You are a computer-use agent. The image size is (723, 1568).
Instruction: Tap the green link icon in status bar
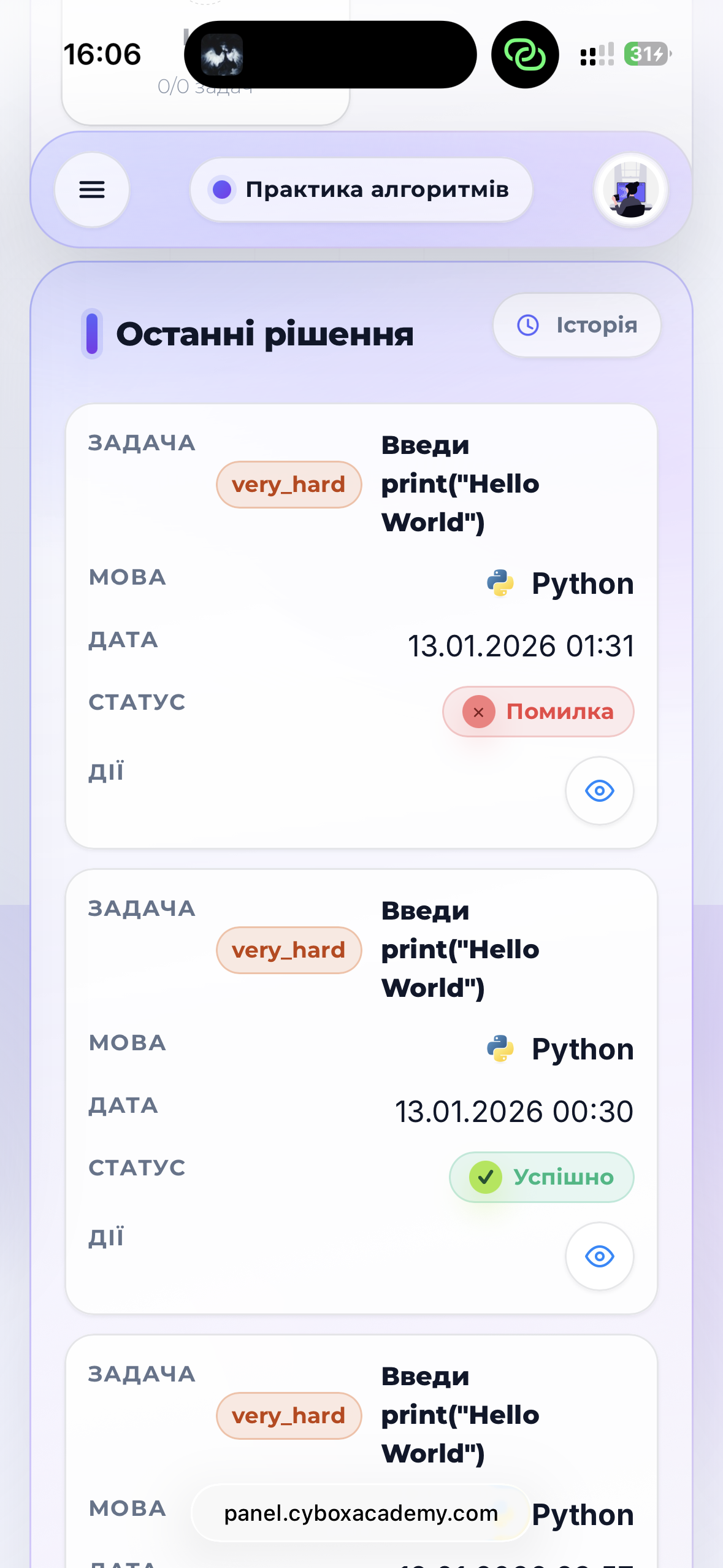[525, 55]
